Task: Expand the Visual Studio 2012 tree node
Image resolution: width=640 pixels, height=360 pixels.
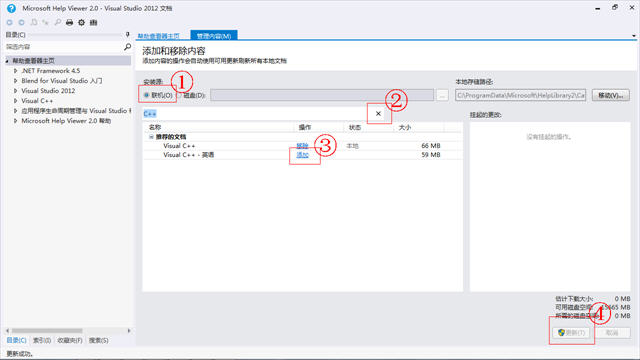Action: pyautogui.click(x=16, y=91)
